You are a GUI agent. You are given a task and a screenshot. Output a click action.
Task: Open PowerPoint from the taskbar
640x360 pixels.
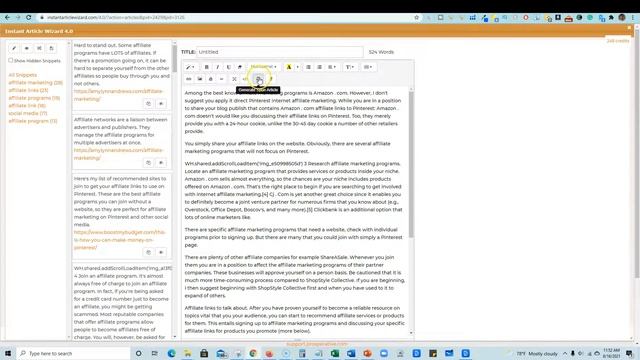[x=367, y=353]
